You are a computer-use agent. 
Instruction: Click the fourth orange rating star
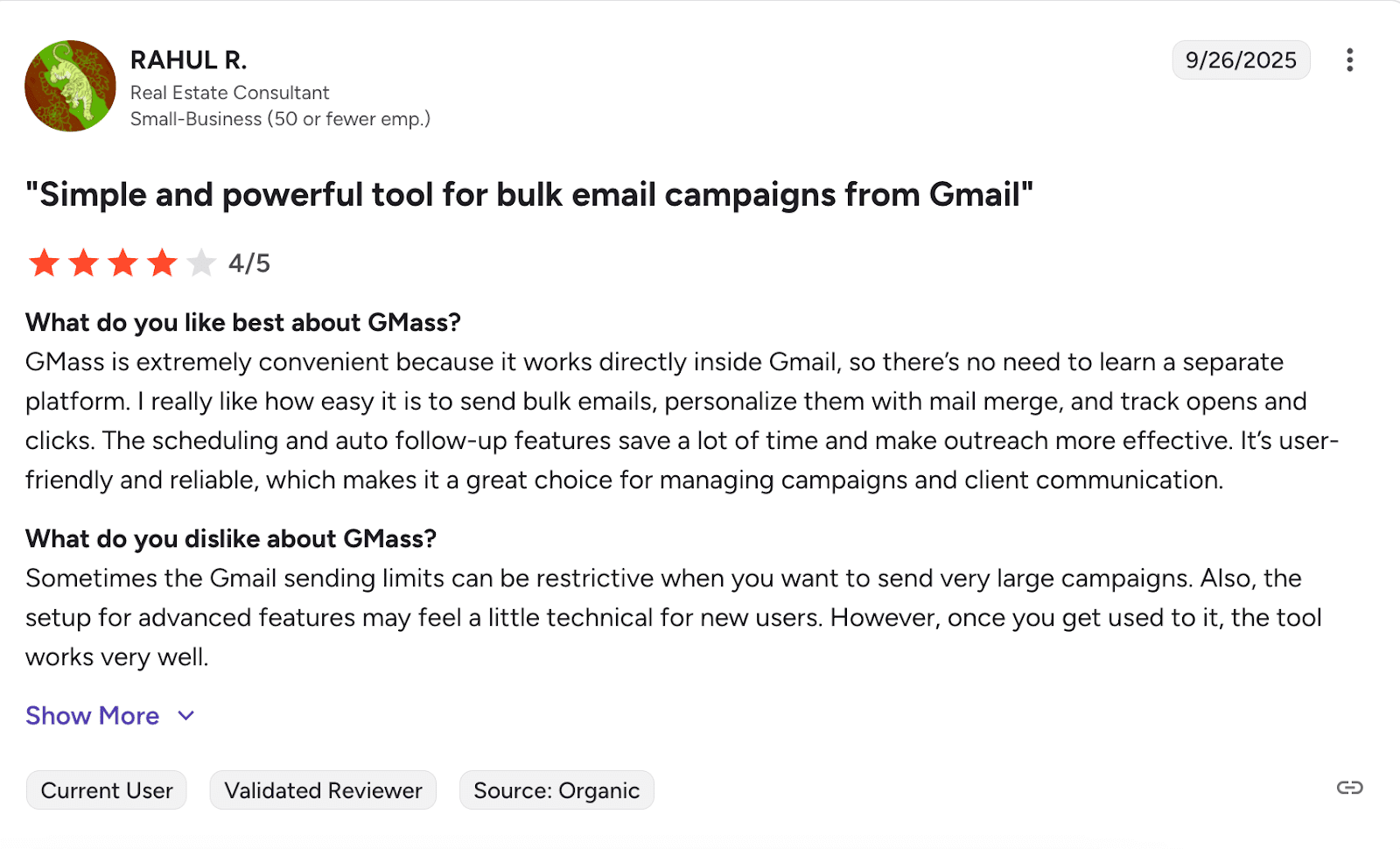click(162, 263)
